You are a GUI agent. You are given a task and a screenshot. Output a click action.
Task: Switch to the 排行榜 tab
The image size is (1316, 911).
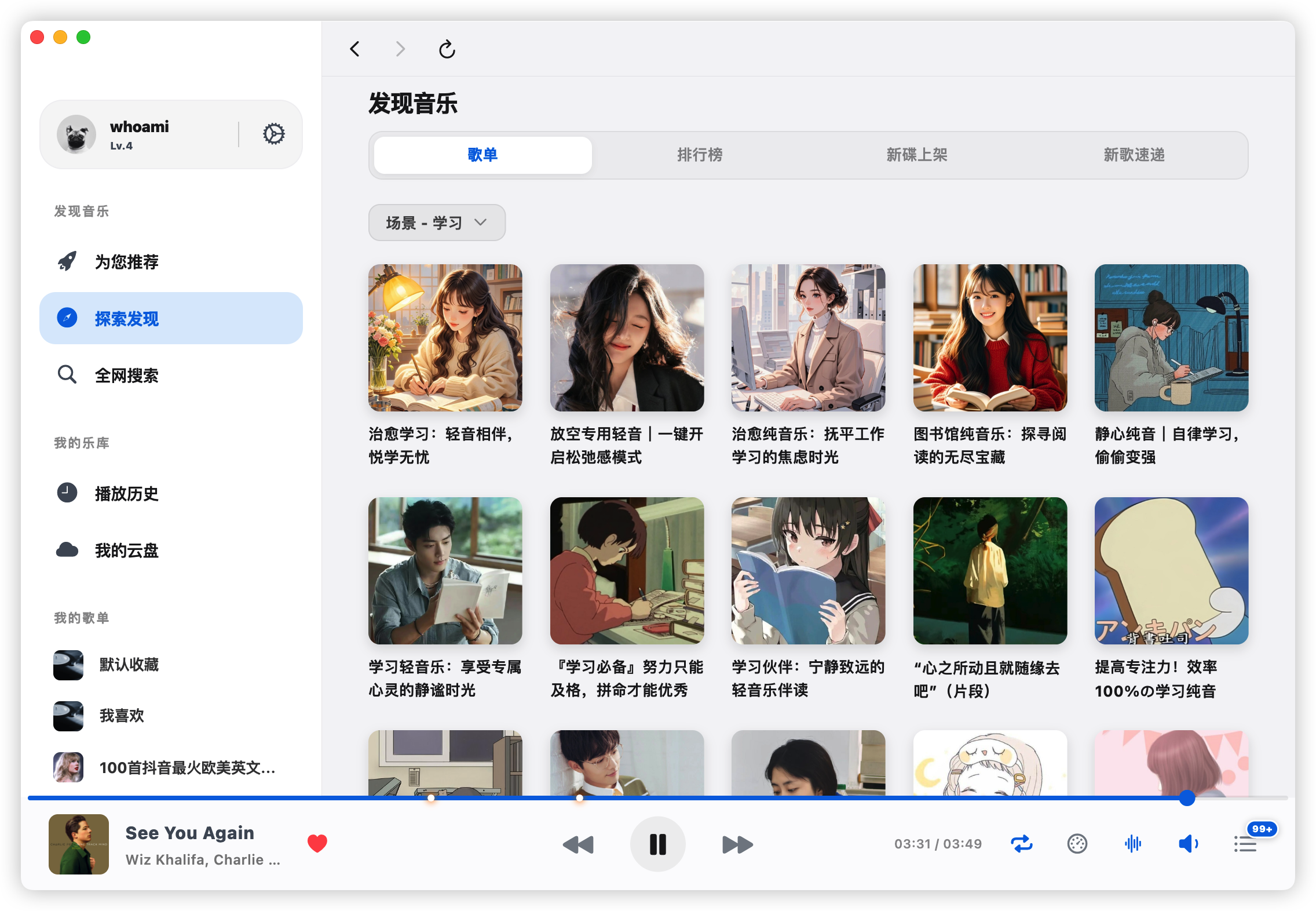pyautogui.click(x=700, y=155)
